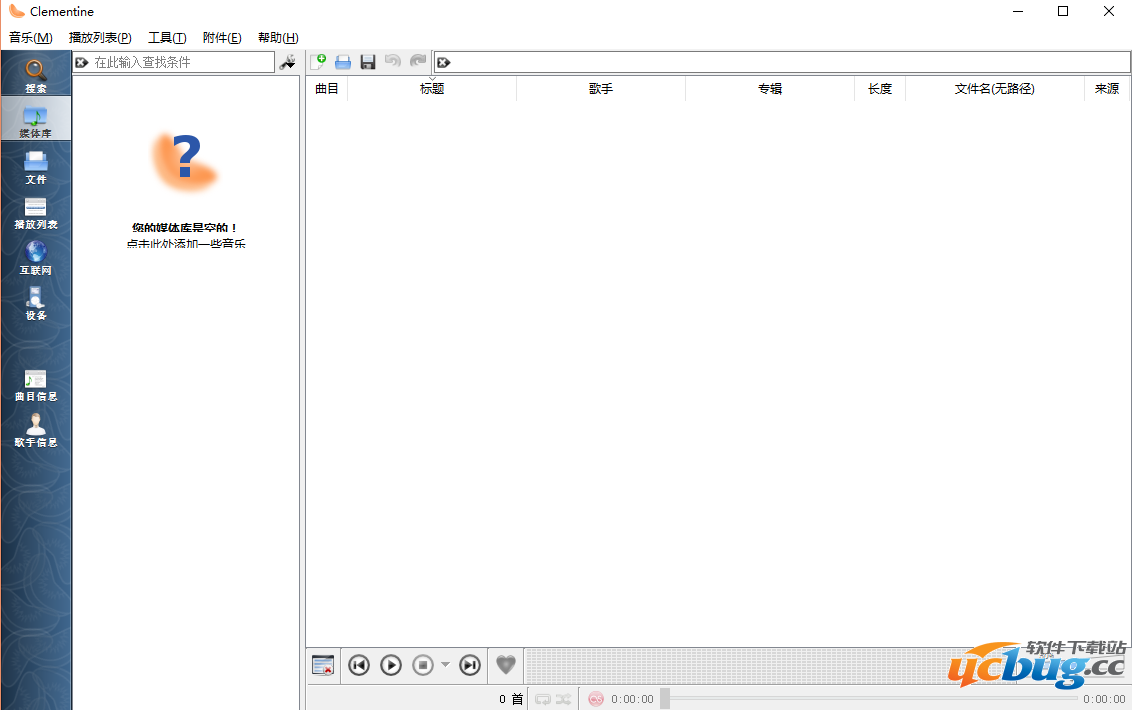The image size is (1132, 710).
Task: Click the link to add music to the library
Action: pyautogui.click(x=186, y=244)
